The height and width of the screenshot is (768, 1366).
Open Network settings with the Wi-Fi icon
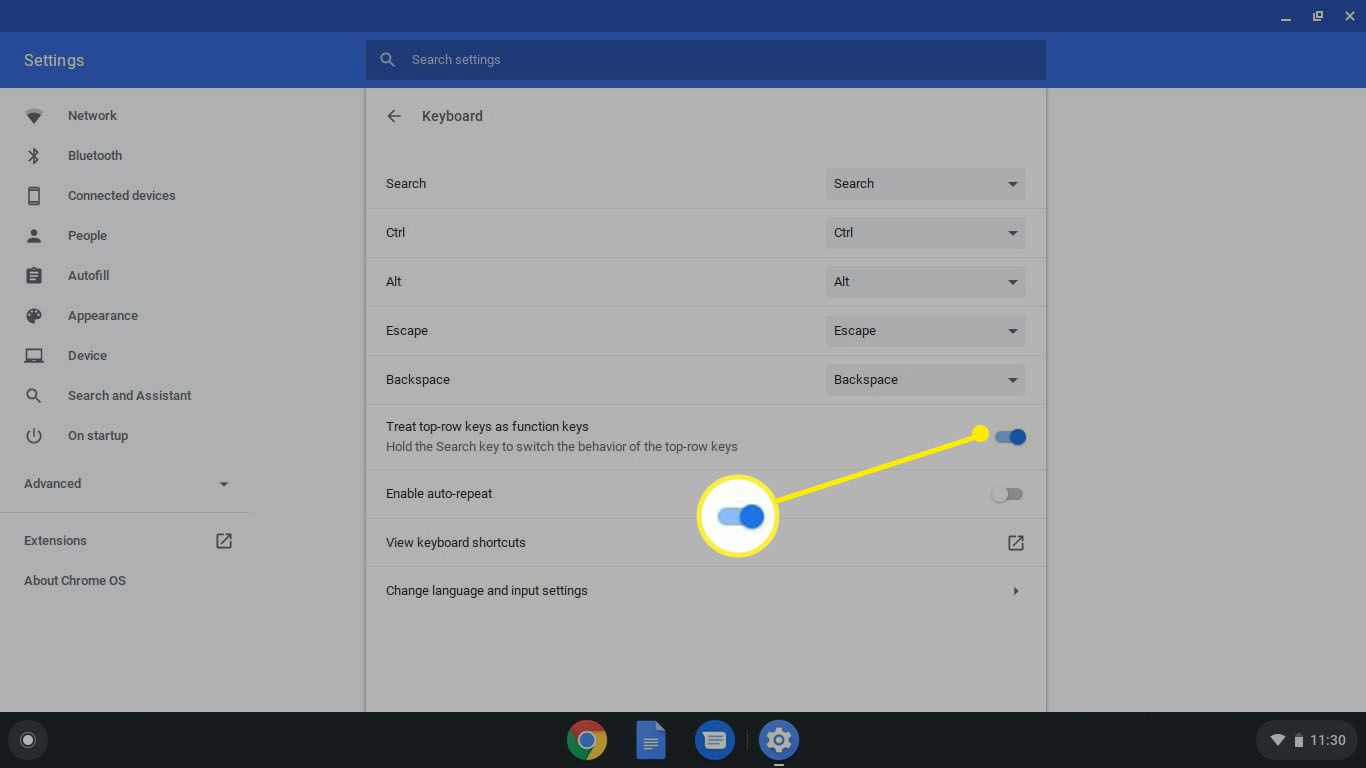[x=34, y=116]
